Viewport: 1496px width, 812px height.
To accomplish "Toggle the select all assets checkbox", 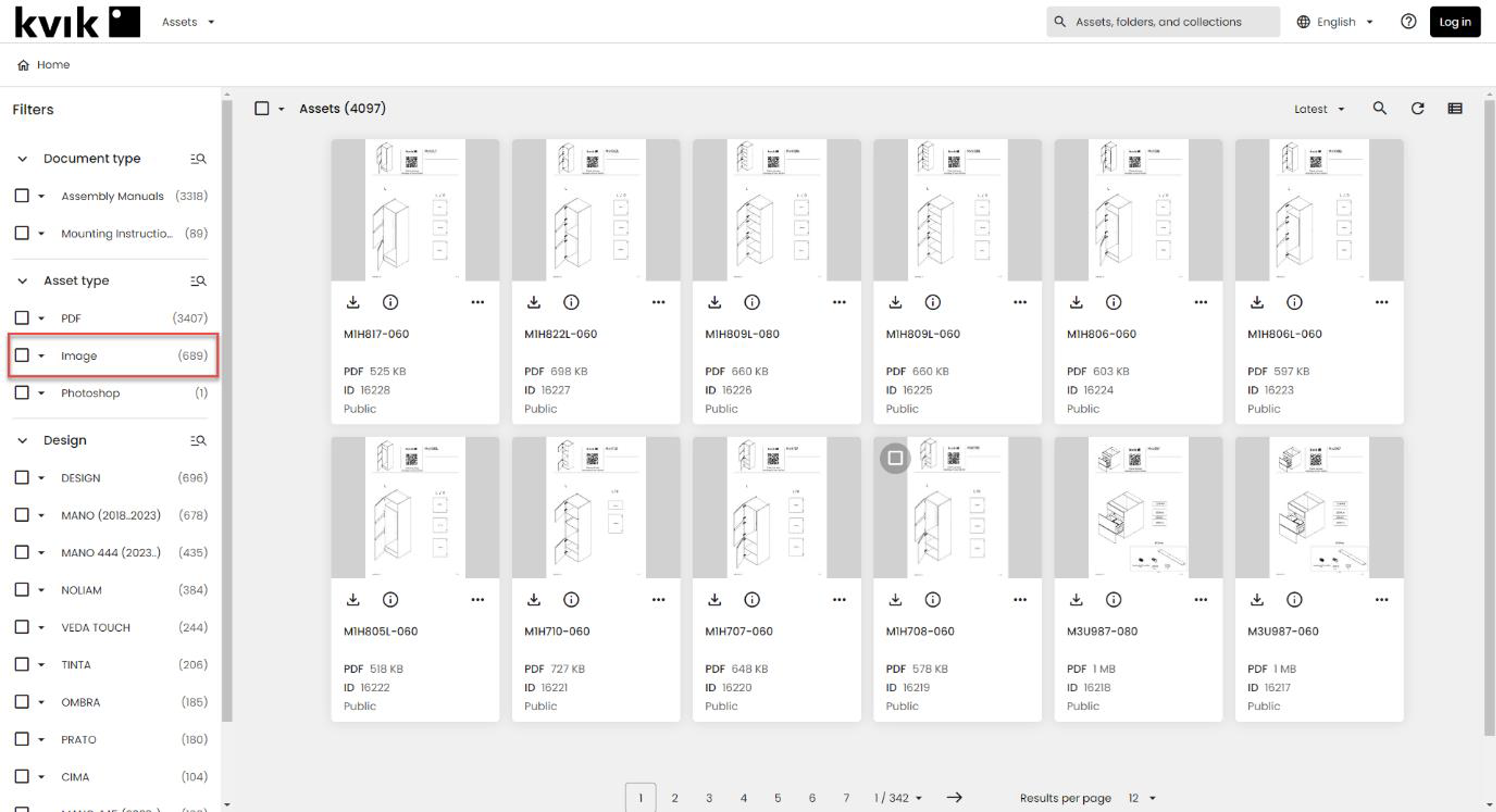I will (262, 109).
